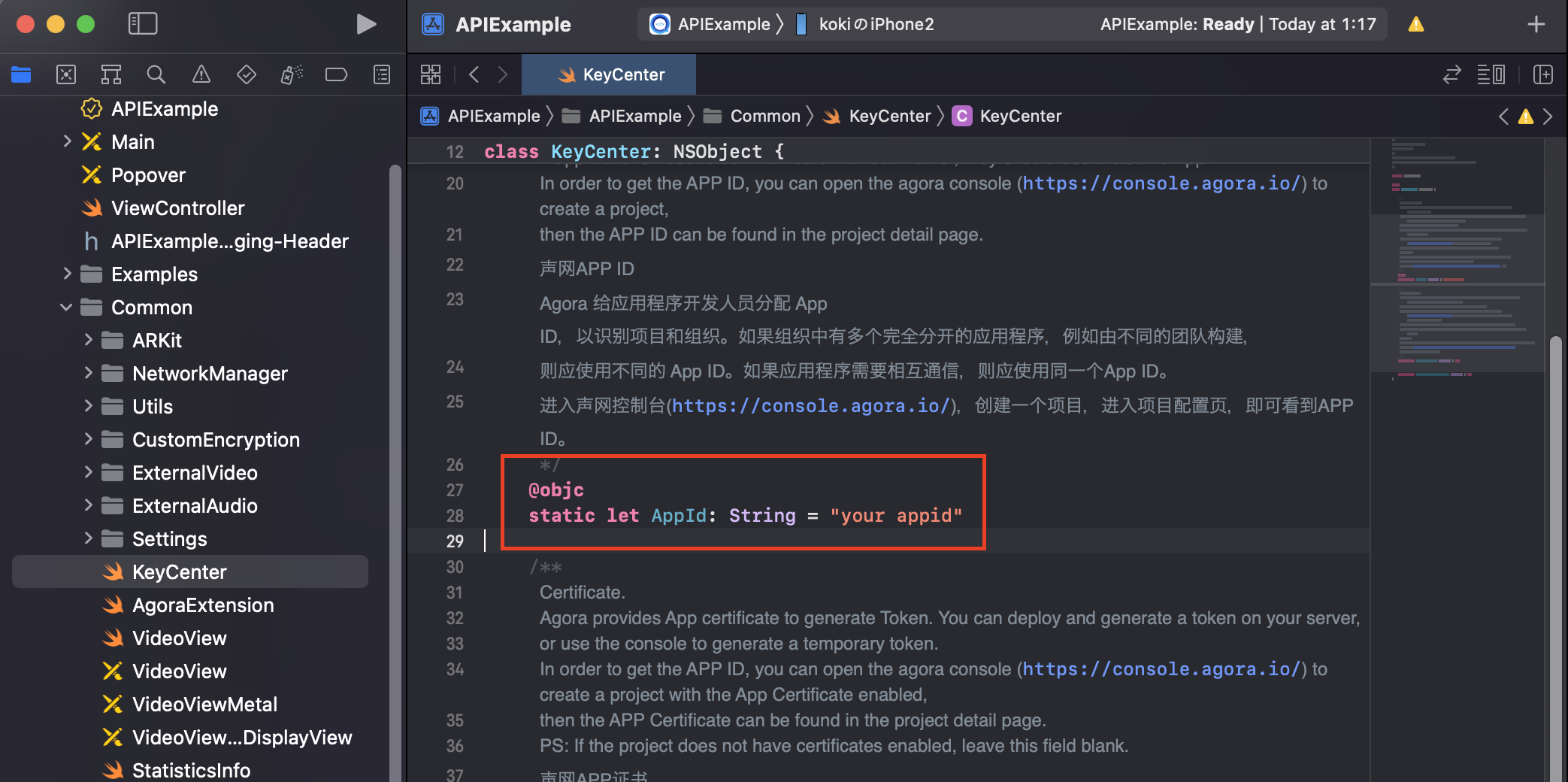The width and height of the screenshot is (1568, 782).
Task: Open the Debug navigator spray icon
Action: [x=292, y=74]
